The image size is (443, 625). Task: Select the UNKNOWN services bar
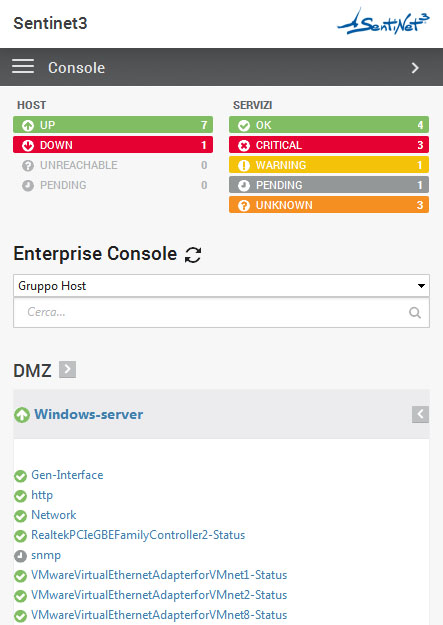pyautogui.click(x=329, y=204)
